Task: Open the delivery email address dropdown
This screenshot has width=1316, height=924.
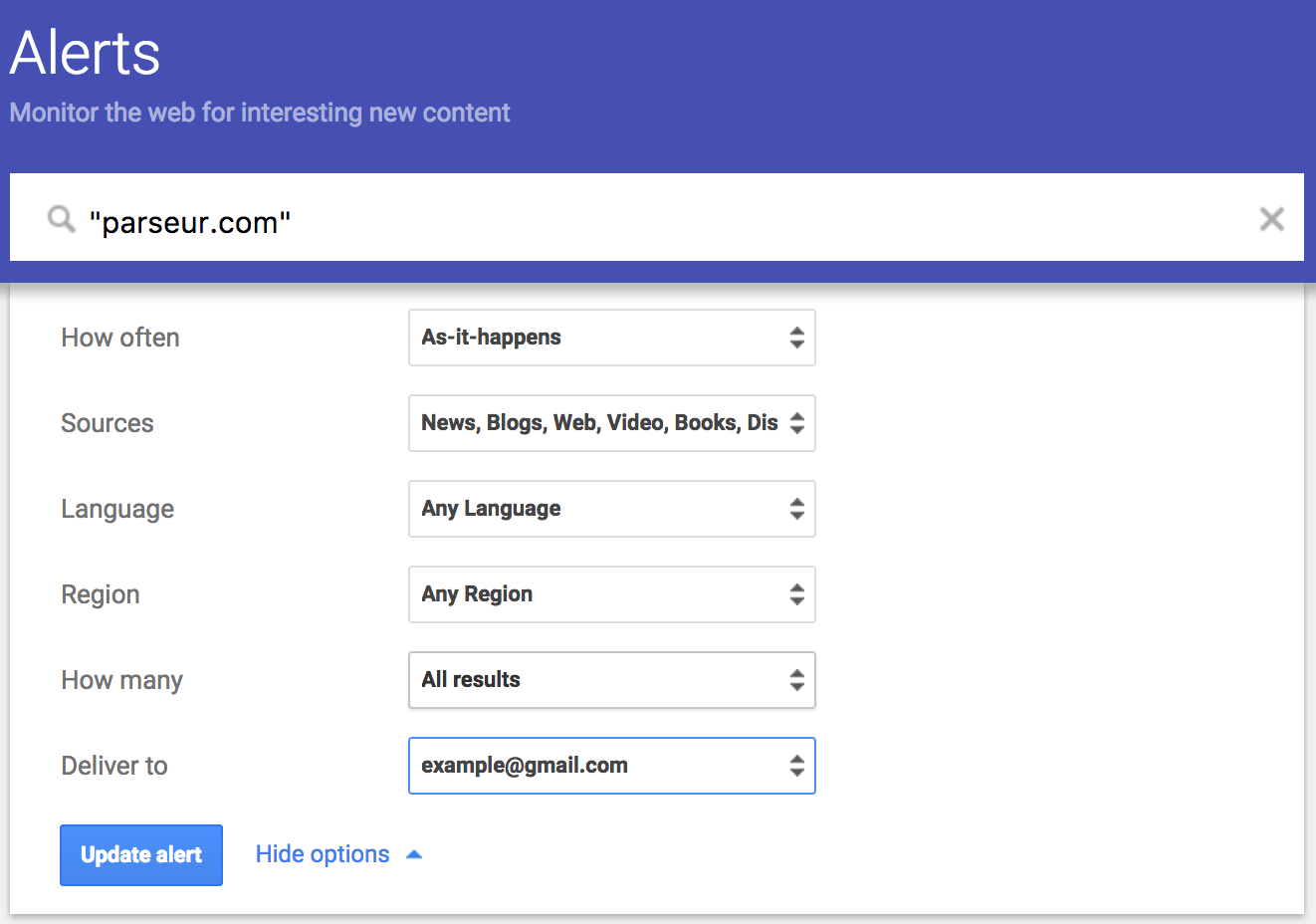Action: point(597,766)
